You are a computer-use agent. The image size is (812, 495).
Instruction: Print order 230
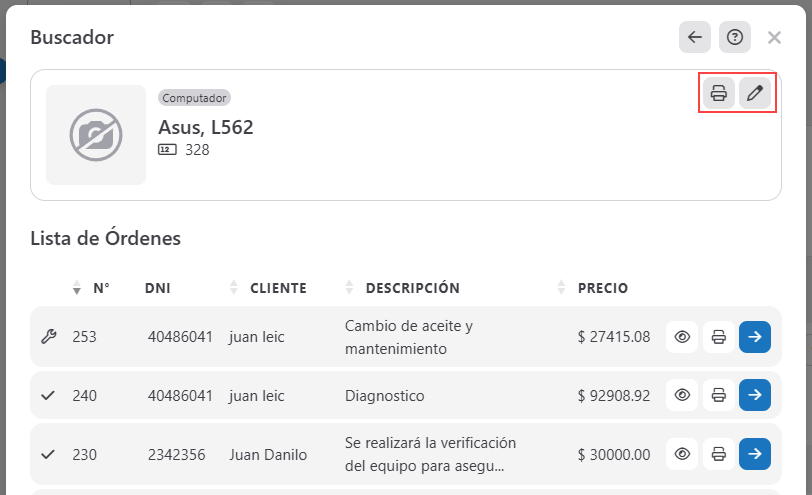pyautogui.click(x=718, y=453)
